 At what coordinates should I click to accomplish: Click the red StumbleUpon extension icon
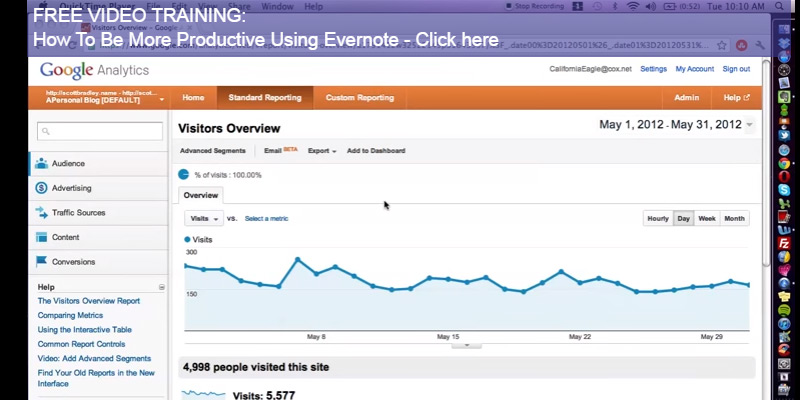pos(741,45)
